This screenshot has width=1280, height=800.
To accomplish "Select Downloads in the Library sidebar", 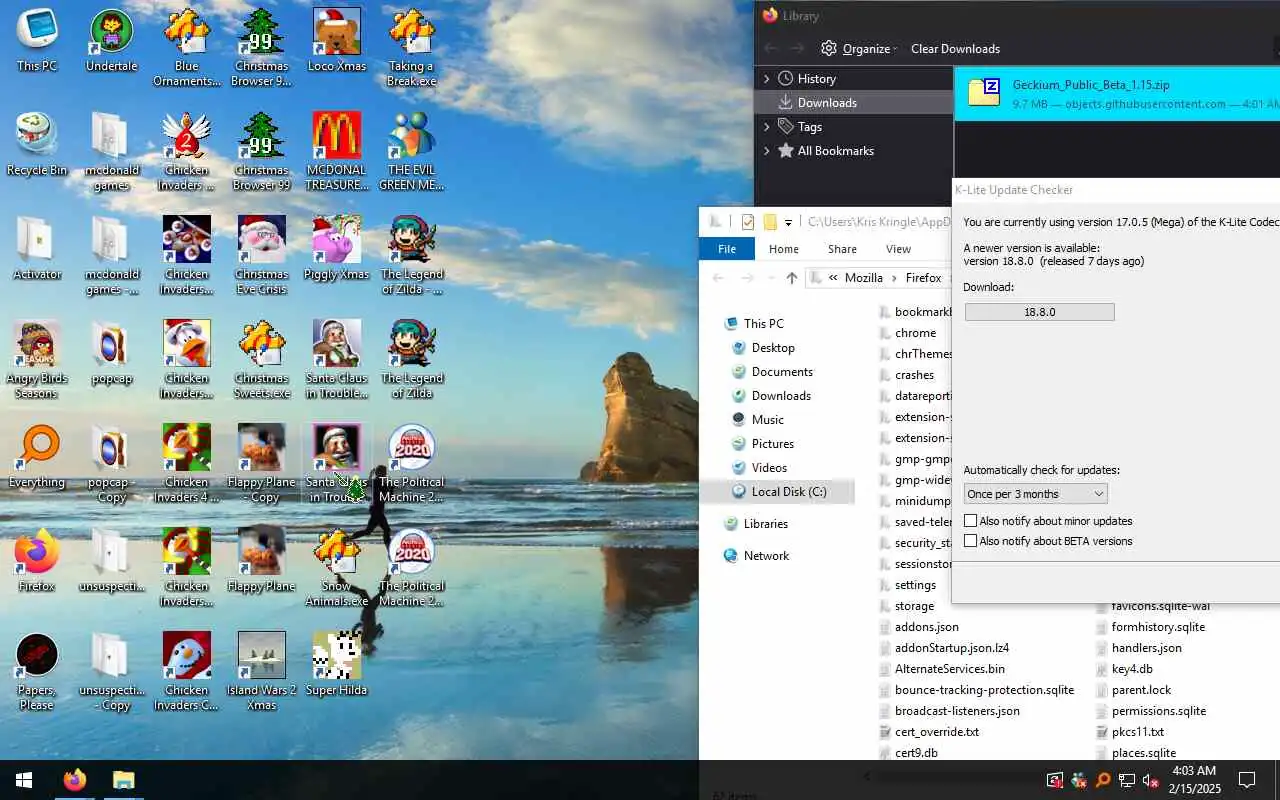I will pyautogui.click(x=854, y=103).
